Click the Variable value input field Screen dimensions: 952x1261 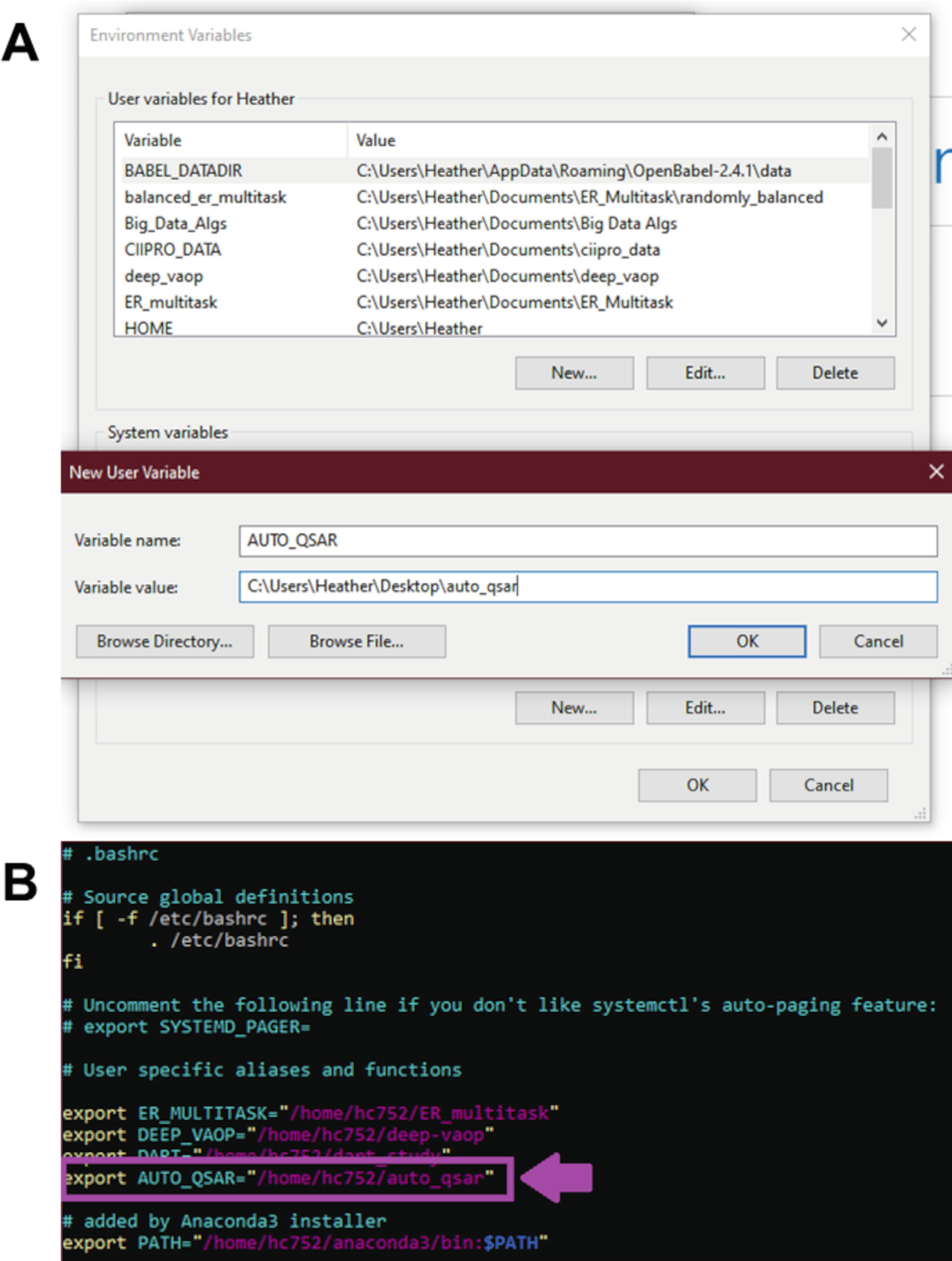click(x=588, y=586)
